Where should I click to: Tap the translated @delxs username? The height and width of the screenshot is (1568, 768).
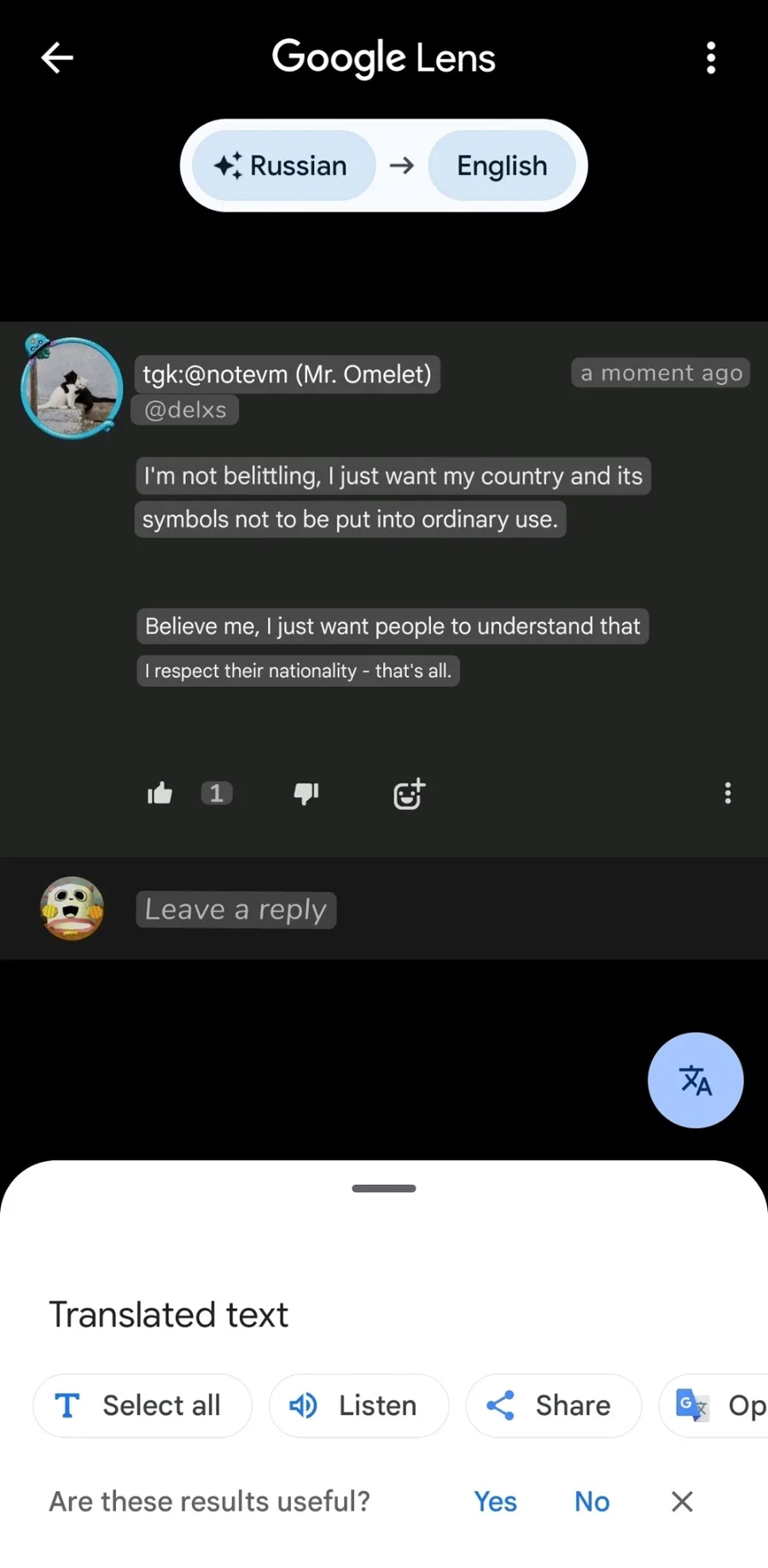click(185, 410)
